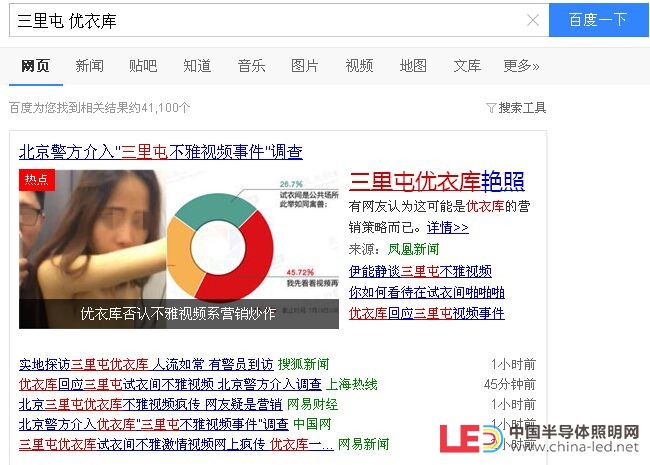Focus the search input containing 三里屯 优衣库
The image size is (650, 465).
[x=268, y=20]
